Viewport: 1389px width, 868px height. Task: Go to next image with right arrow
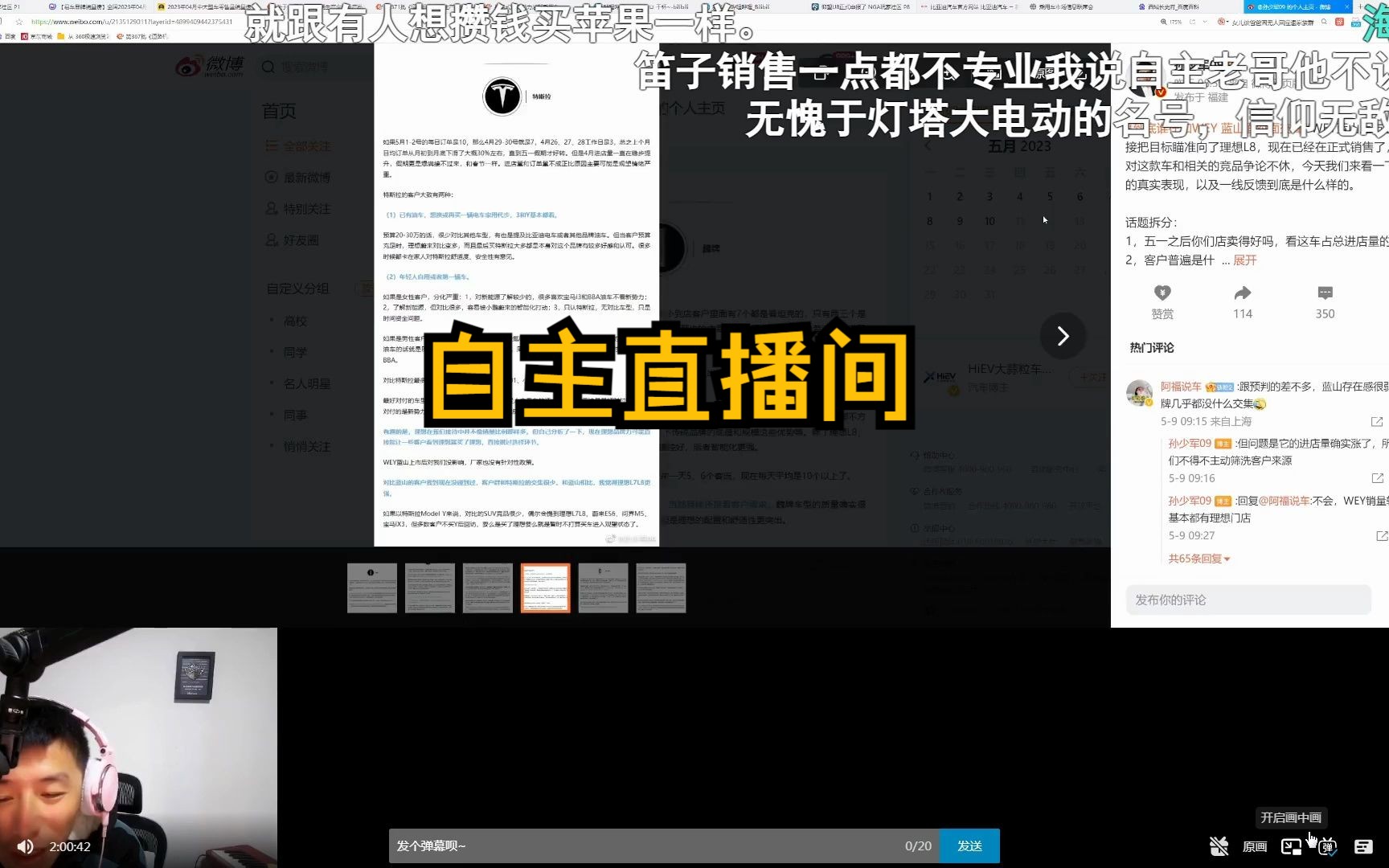pos(1063,335)
